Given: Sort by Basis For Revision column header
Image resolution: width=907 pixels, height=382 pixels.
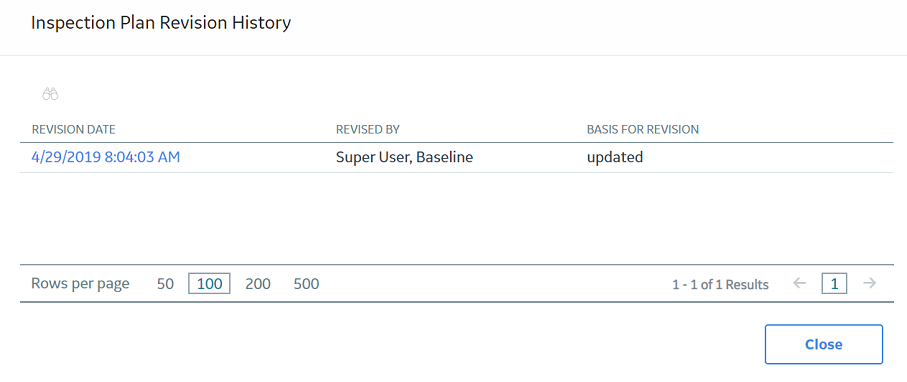Looking at the screenshot, I should coord(643,130).
